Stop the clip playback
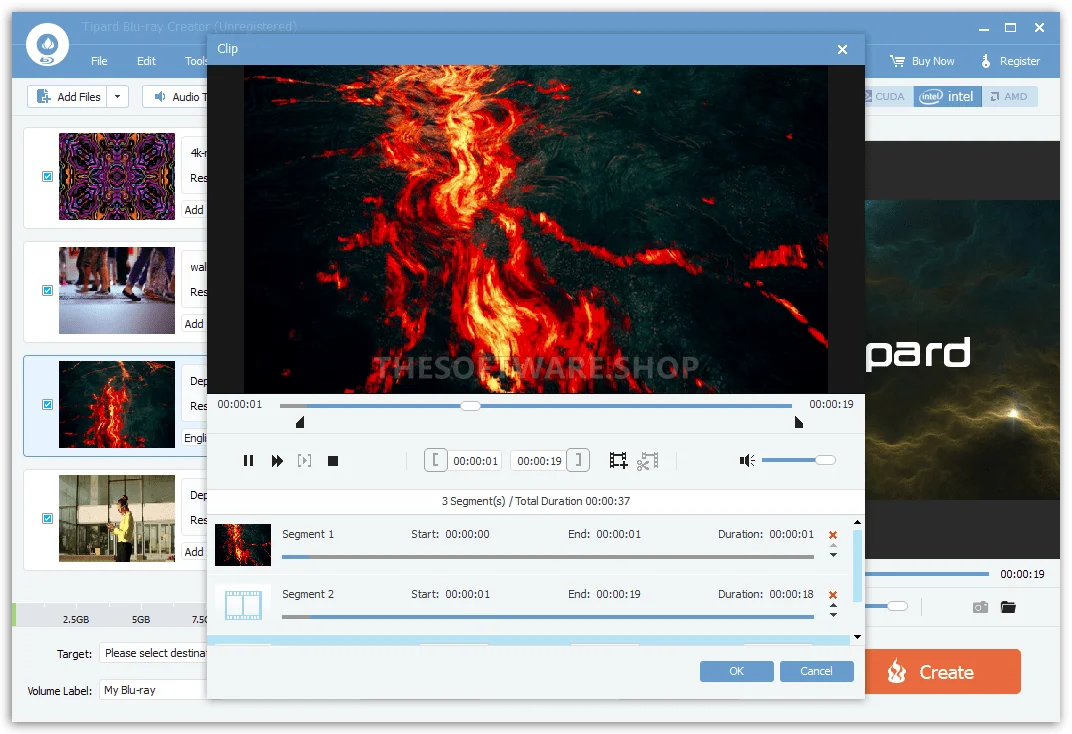The height and width of the screenshot is (734, 1072). [x=333, y=461]
